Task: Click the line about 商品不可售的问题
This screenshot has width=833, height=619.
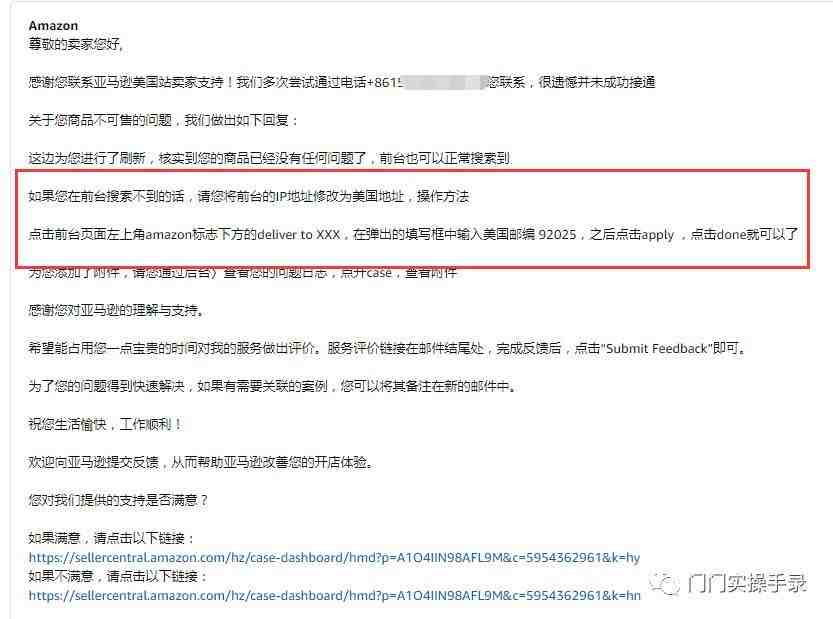Action: (x=163, y=121)
